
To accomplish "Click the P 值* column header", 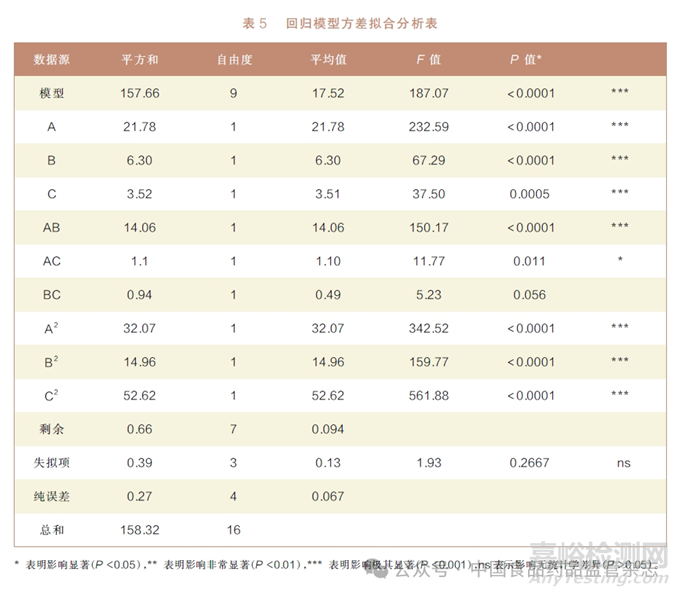I will 526,60.
